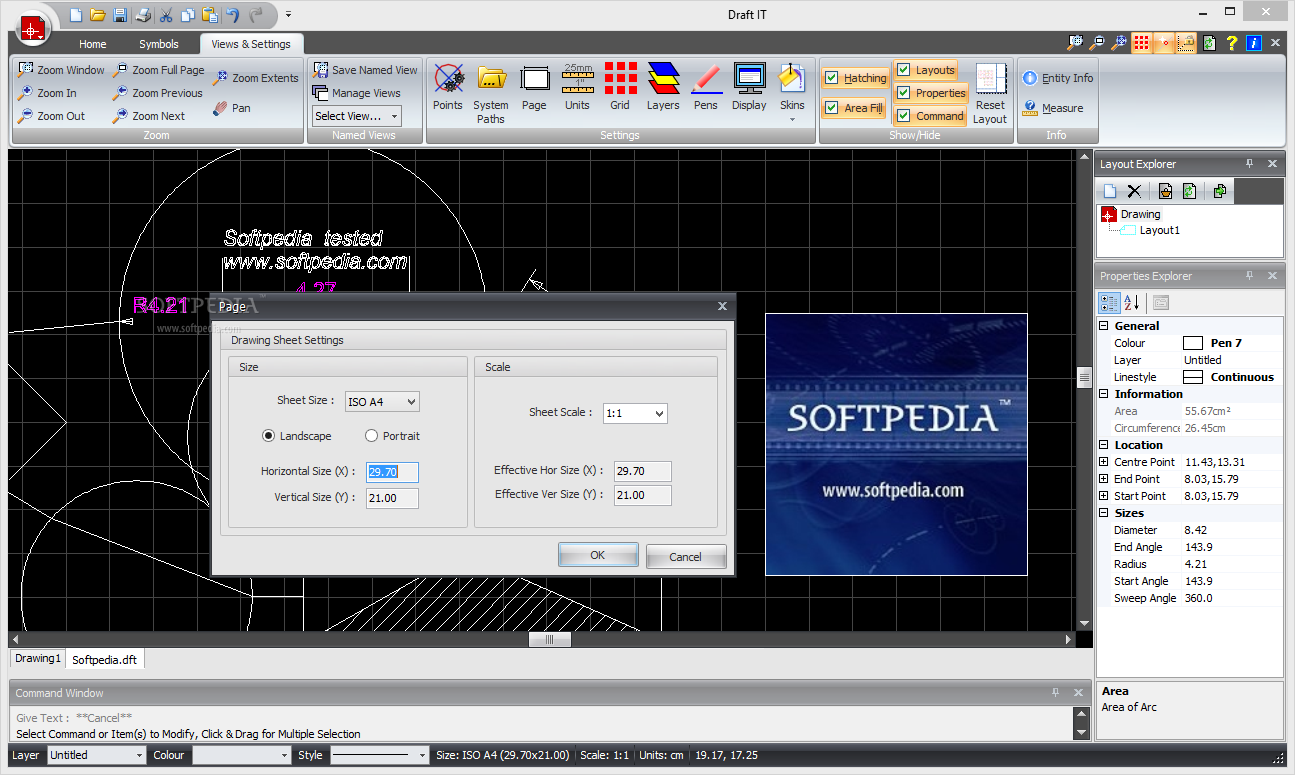The height and width of the screenshot is (775, 1295).
Task: Click the Zoom Window tool
Action: point(61,70)
